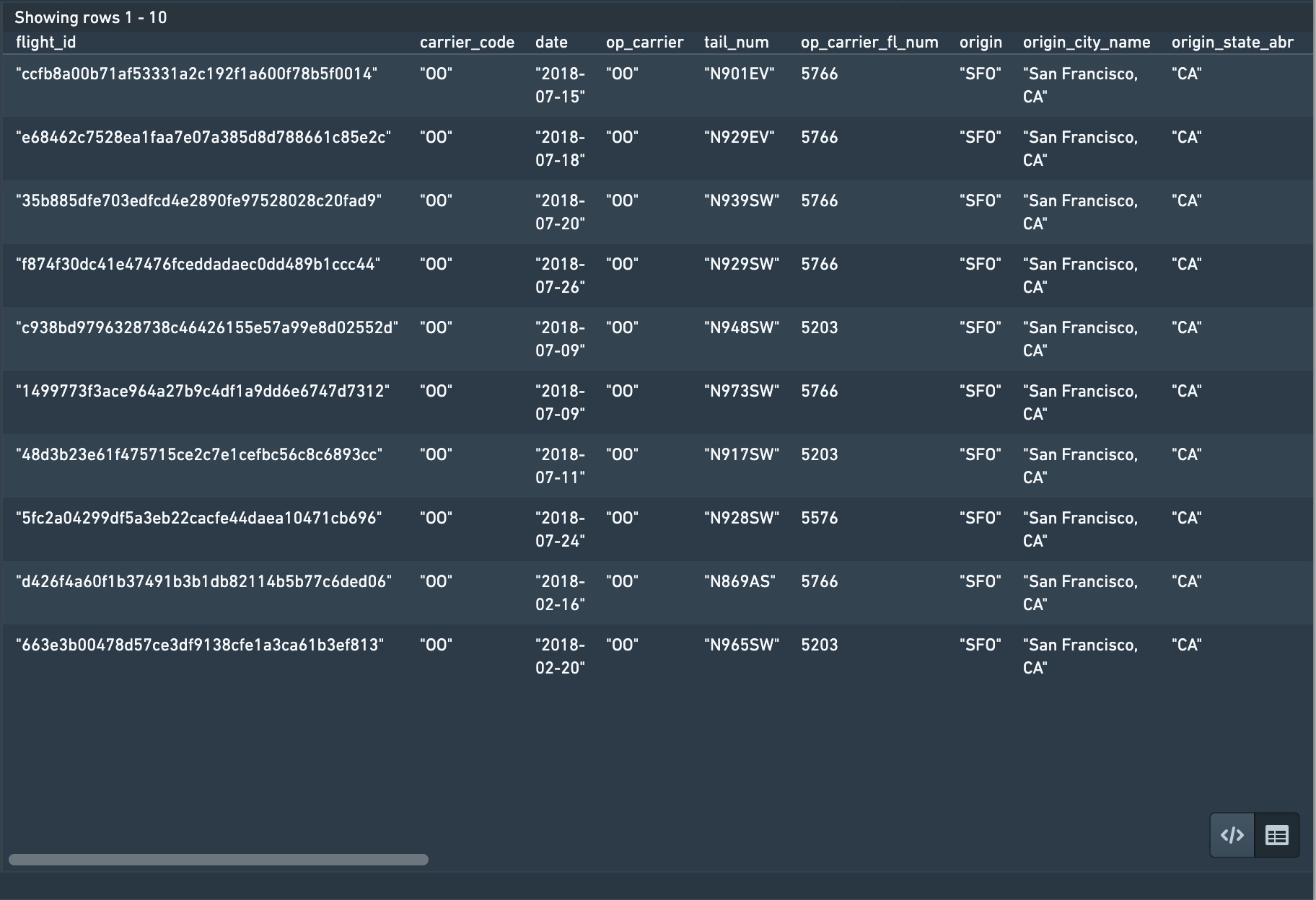This screenshot has height=900, width=1316.
Task: Click the date cell "2018-07-26"
Action: tap(561, 276)
